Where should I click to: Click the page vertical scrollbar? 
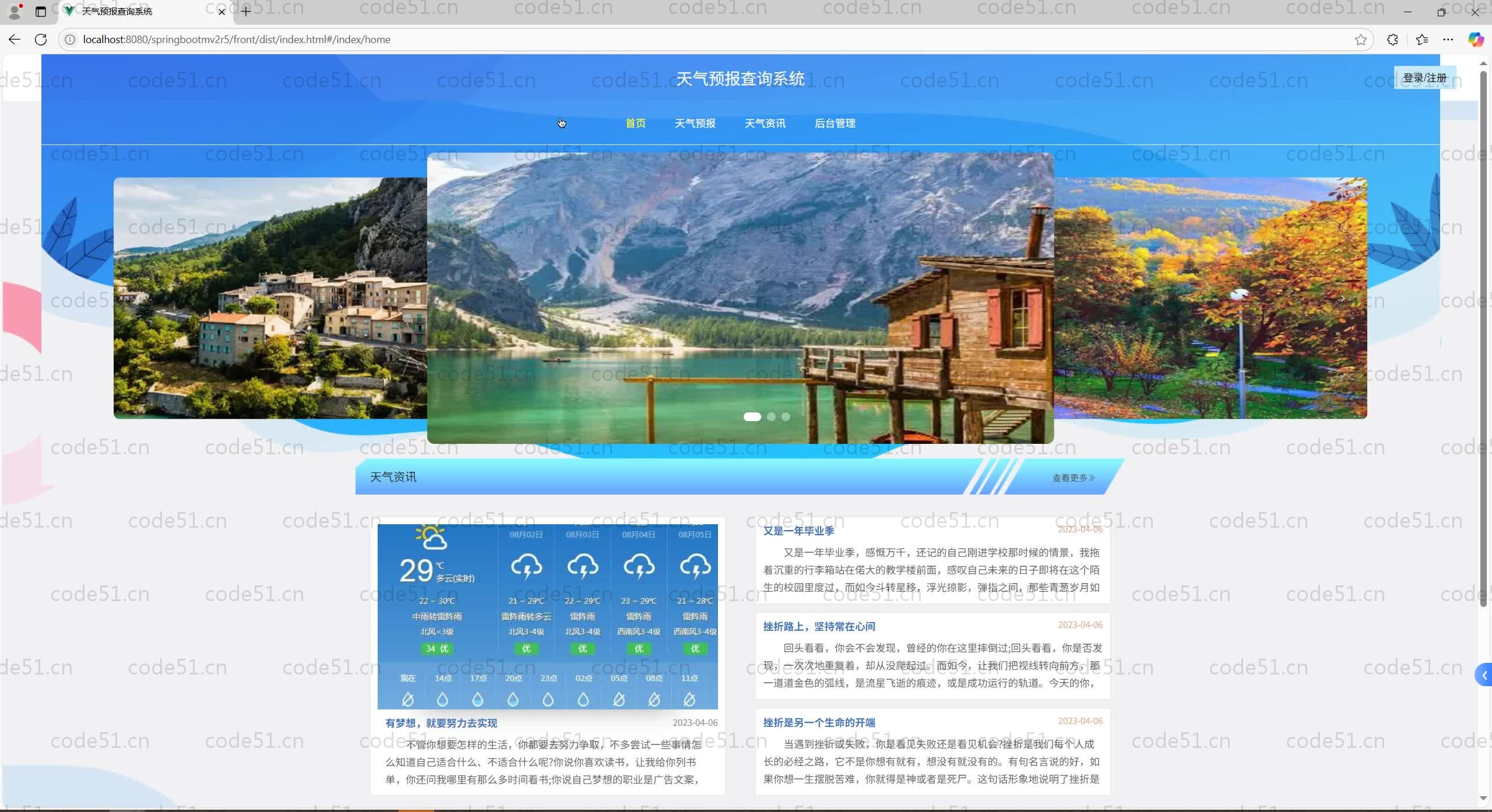click(x=1483, y=338)
